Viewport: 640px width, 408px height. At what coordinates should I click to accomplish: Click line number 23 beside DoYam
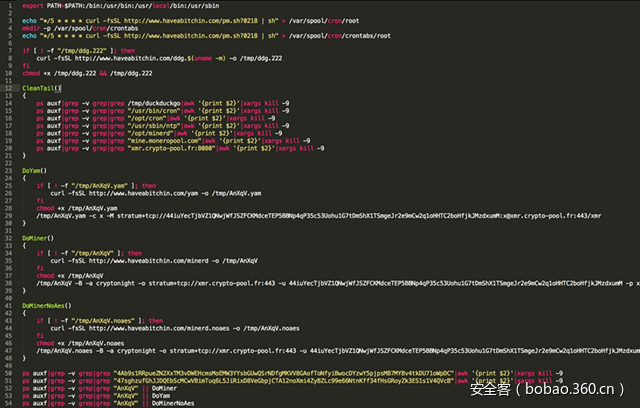[7, 170]
